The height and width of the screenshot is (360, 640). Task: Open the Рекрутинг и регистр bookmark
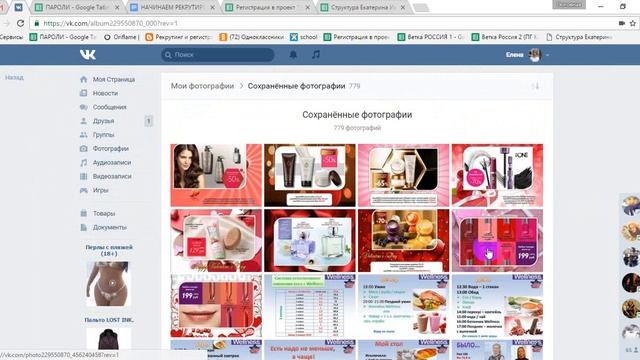(179, 37)
